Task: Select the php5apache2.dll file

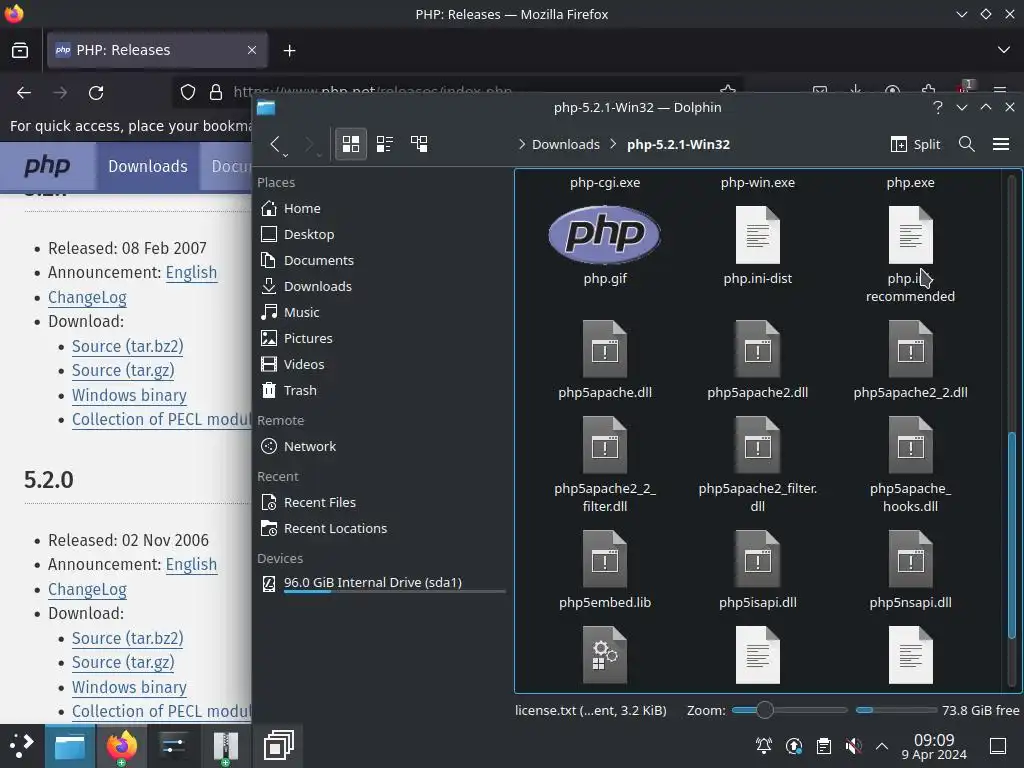Action: [x=758, y=359]
